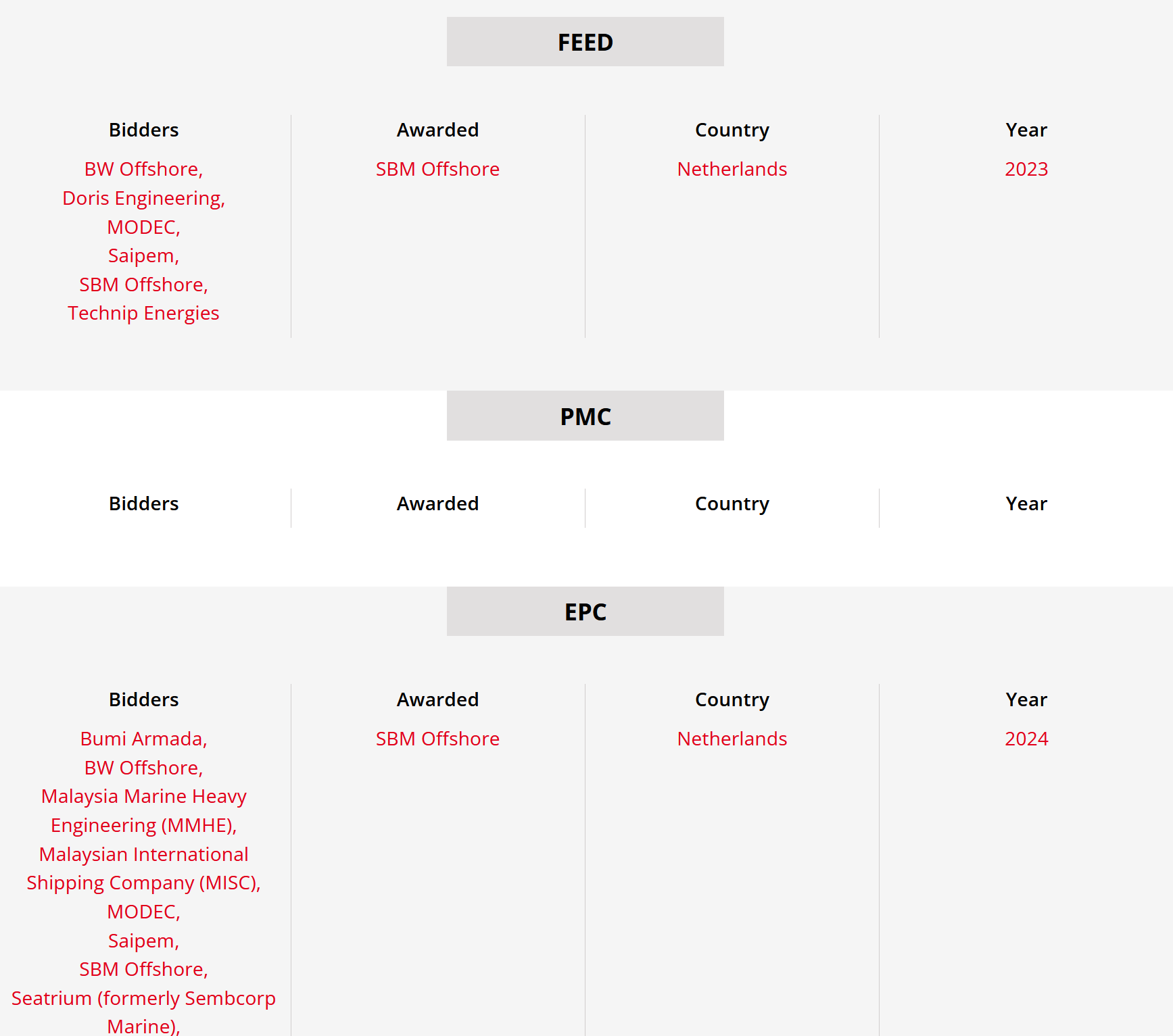Select Netherlands country in FEED section
1173x1036 pixels.
[732, 169]
